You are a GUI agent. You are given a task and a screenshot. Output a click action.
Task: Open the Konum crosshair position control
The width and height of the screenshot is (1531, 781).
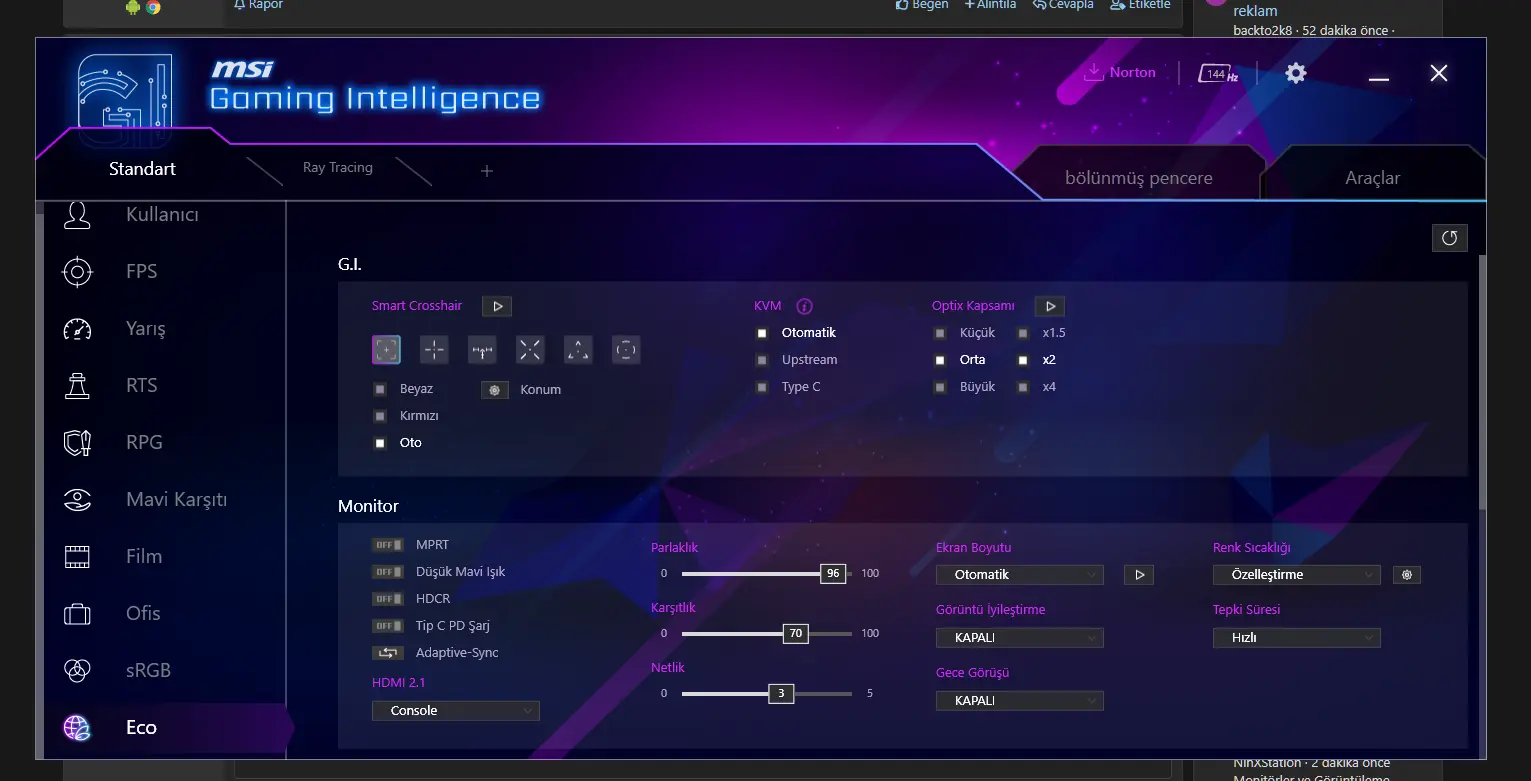[x=495, y=390]
